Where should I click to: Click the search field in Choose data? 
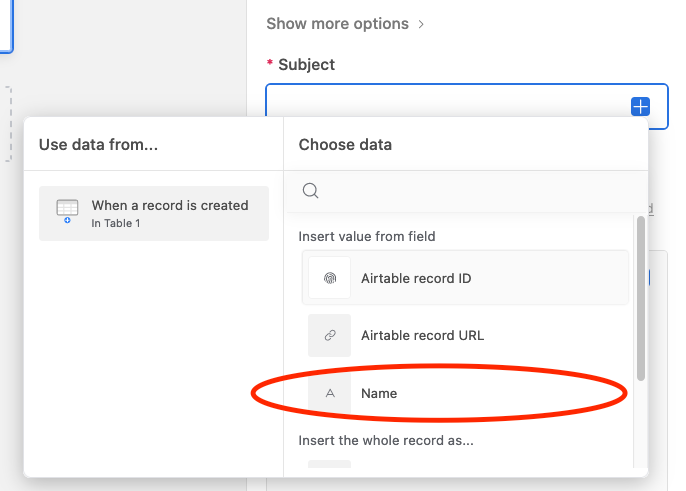coord(466,191)
